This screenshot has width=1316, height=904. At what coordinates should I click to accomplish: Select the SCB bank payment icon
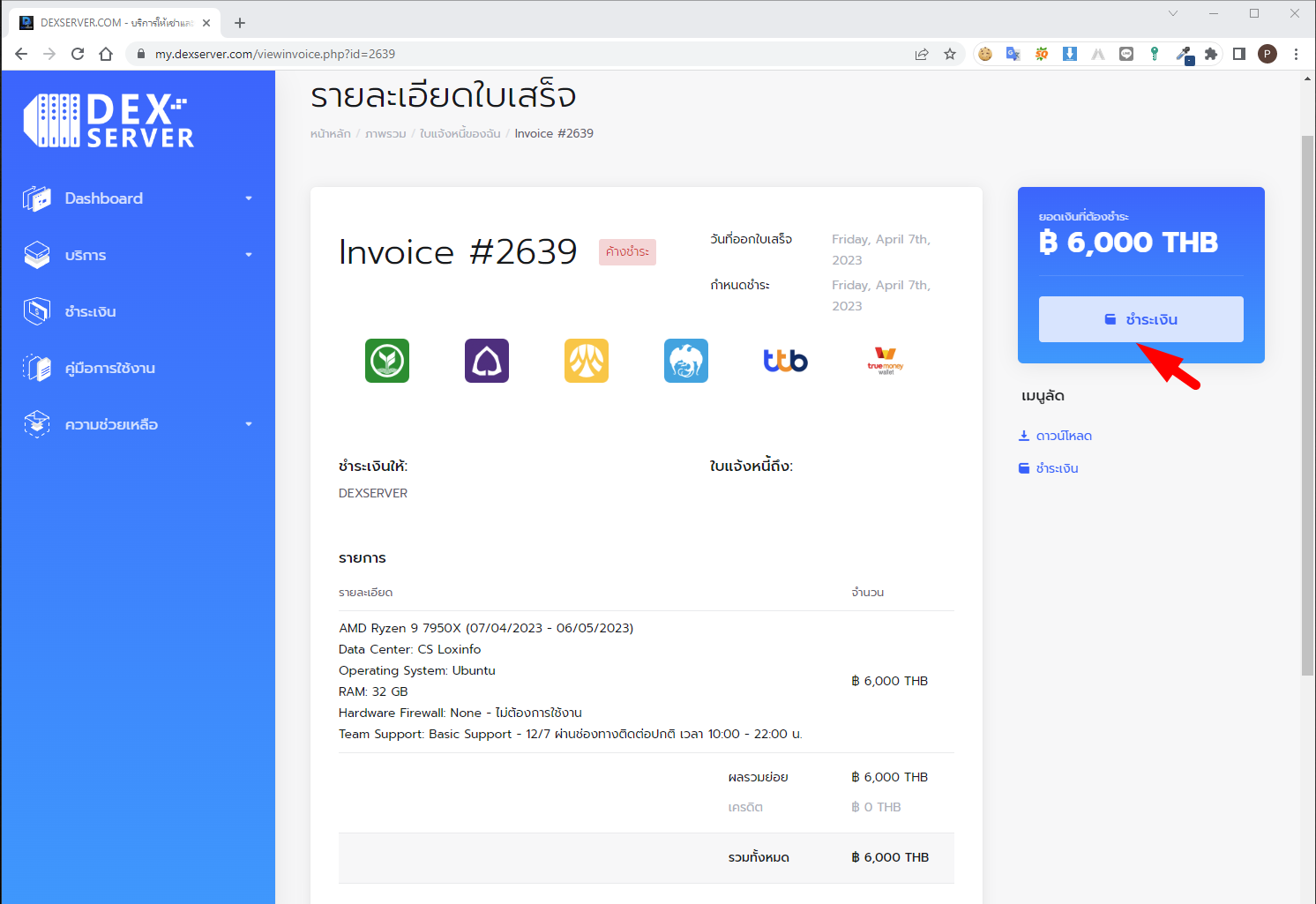(486, 360)
